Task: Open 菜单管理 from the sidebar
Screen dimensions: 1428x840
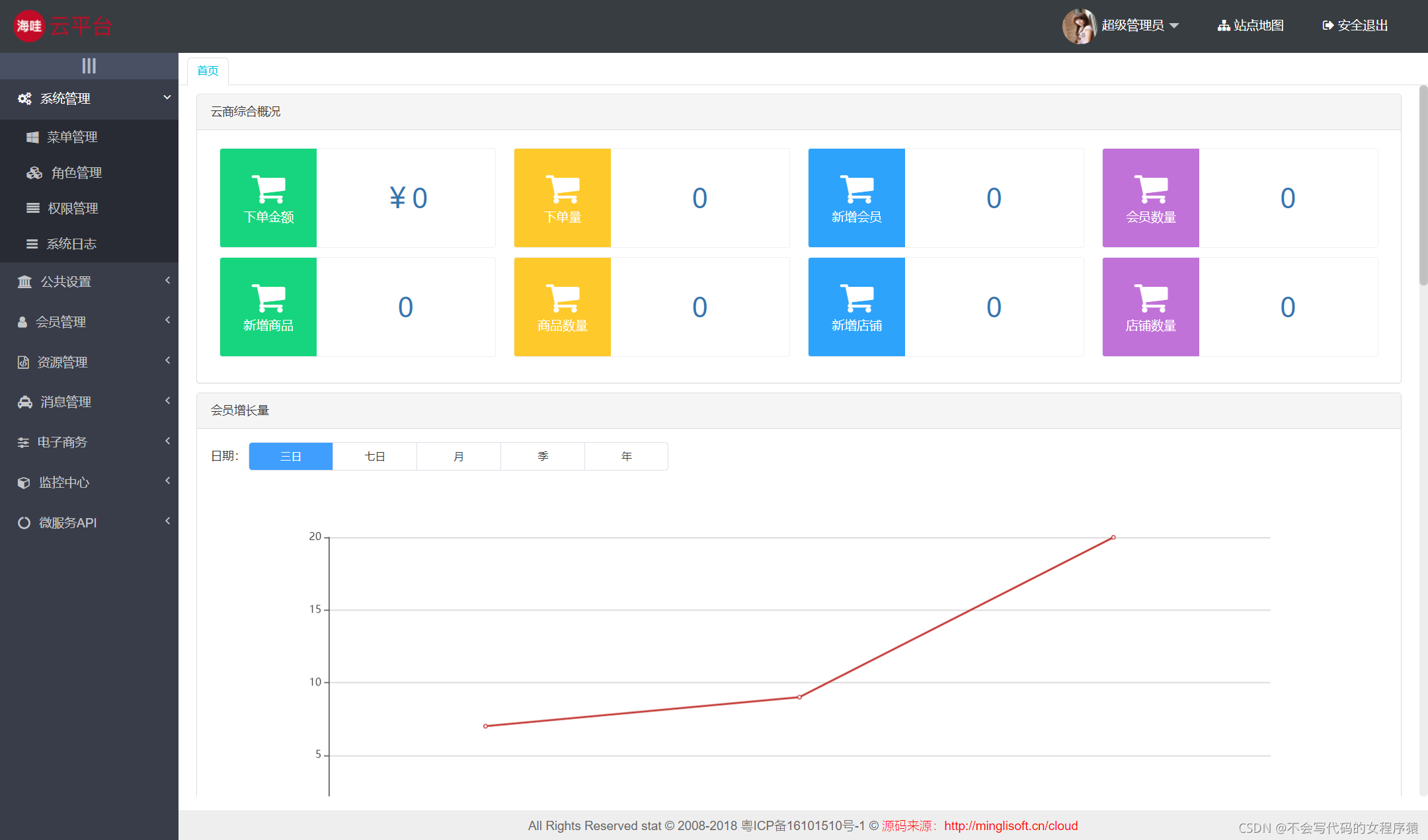Action: (72, 137)
